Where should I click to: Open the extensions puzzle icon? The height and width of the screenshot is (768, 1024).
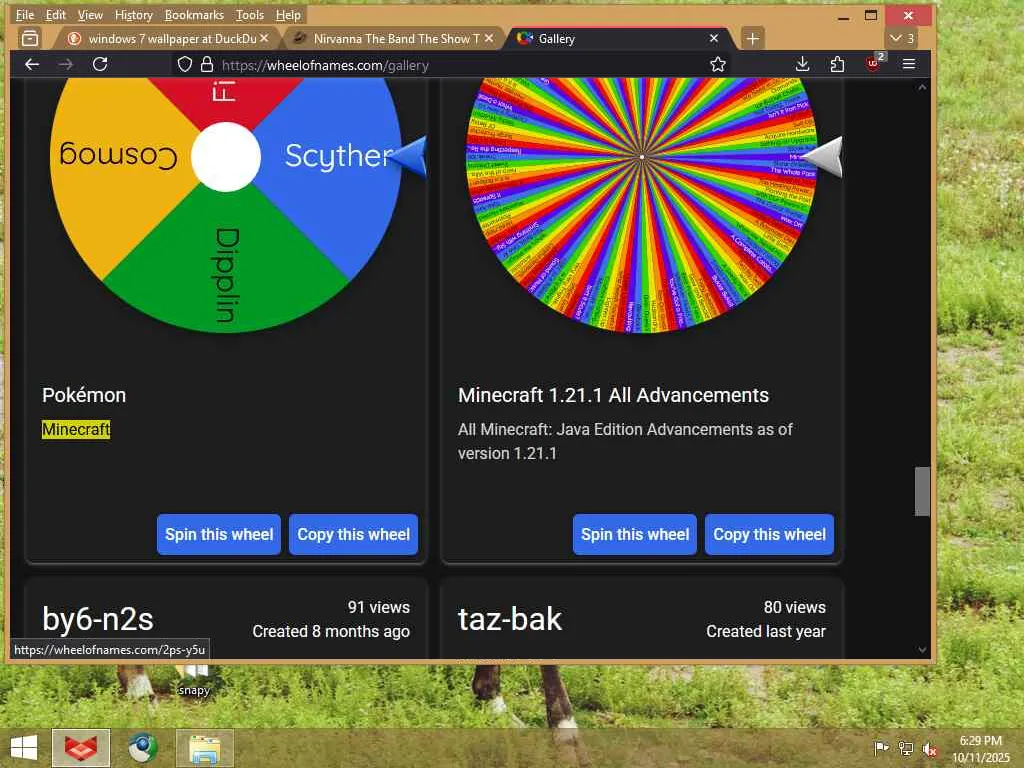(x=837, y=64)
